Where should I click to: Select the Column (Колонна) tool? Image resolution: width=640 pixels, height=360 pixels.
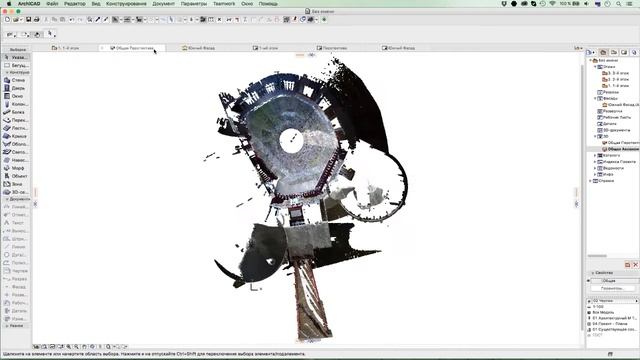16,104
